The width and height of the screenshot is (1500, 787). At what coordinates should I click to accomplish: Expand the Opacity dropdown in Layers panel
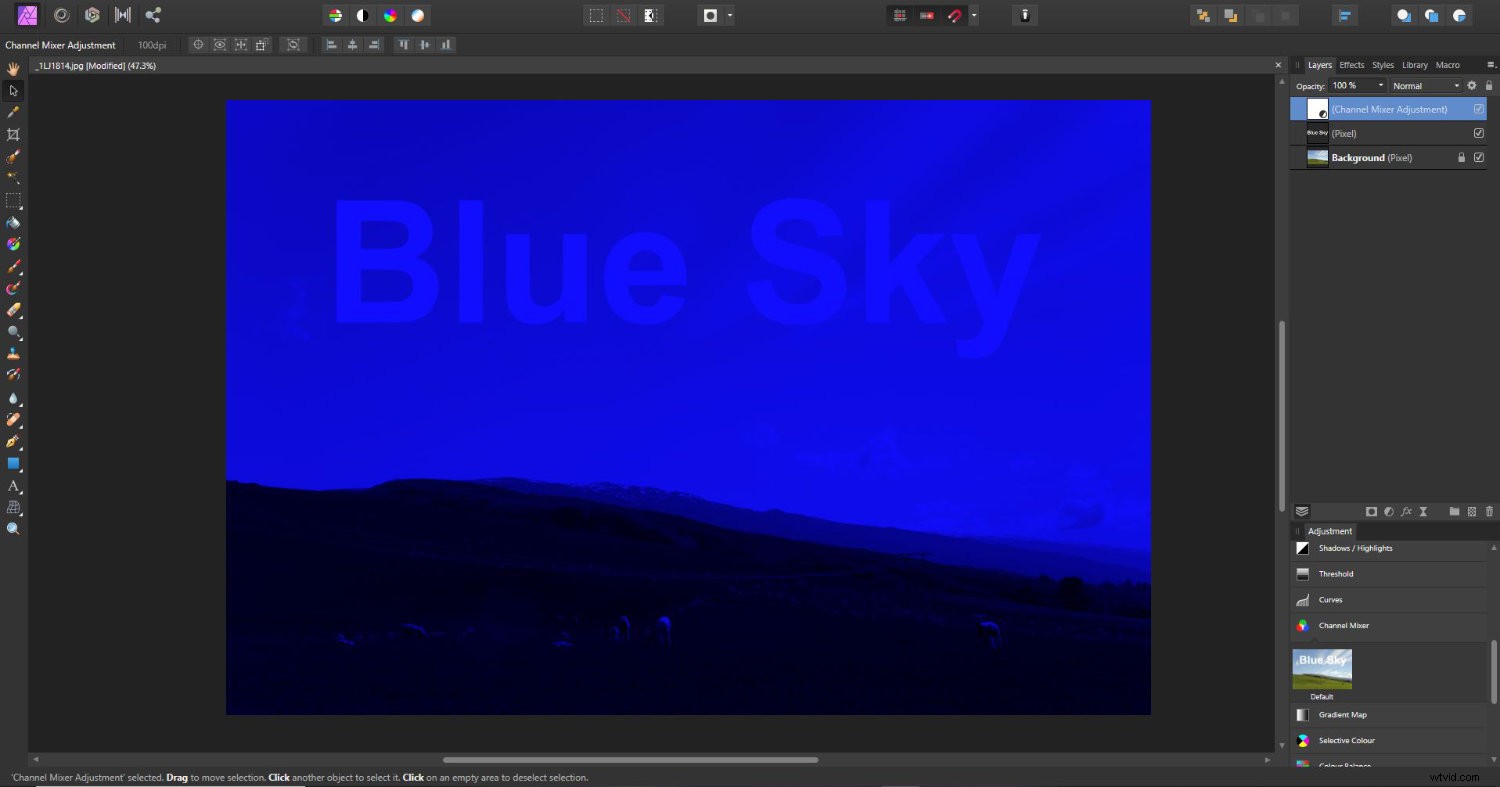click(x=1382, y=85)
